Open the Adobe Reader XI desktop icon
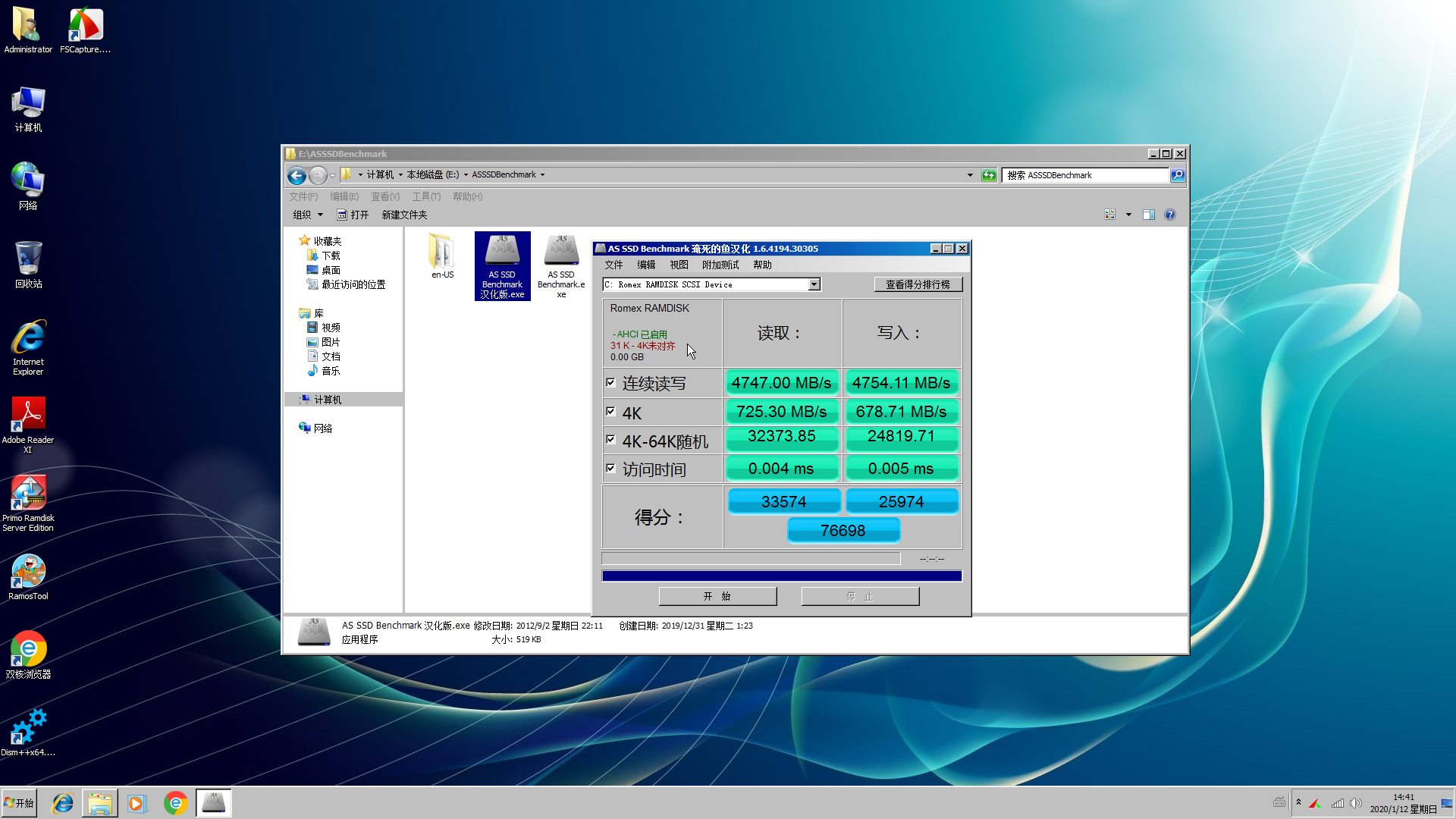 click(x=28, y=425)
